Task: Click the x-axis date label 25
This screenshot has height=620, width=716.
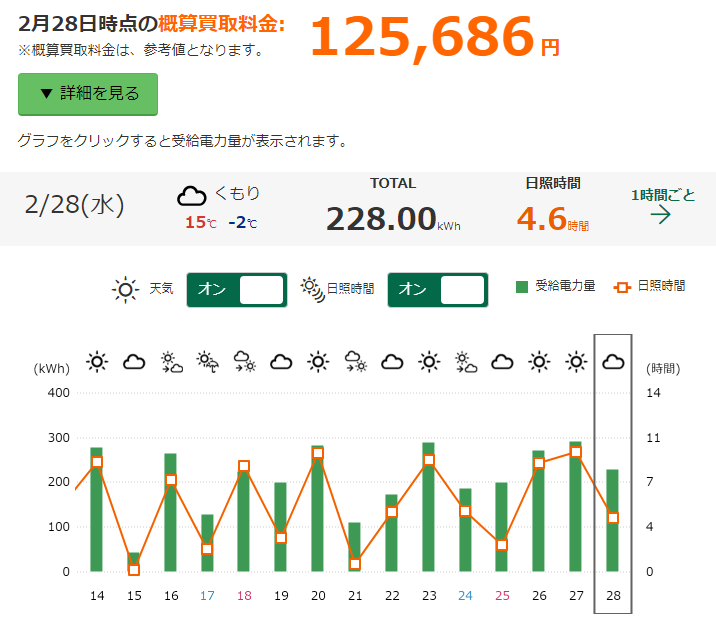Action: tap(502, 596)
